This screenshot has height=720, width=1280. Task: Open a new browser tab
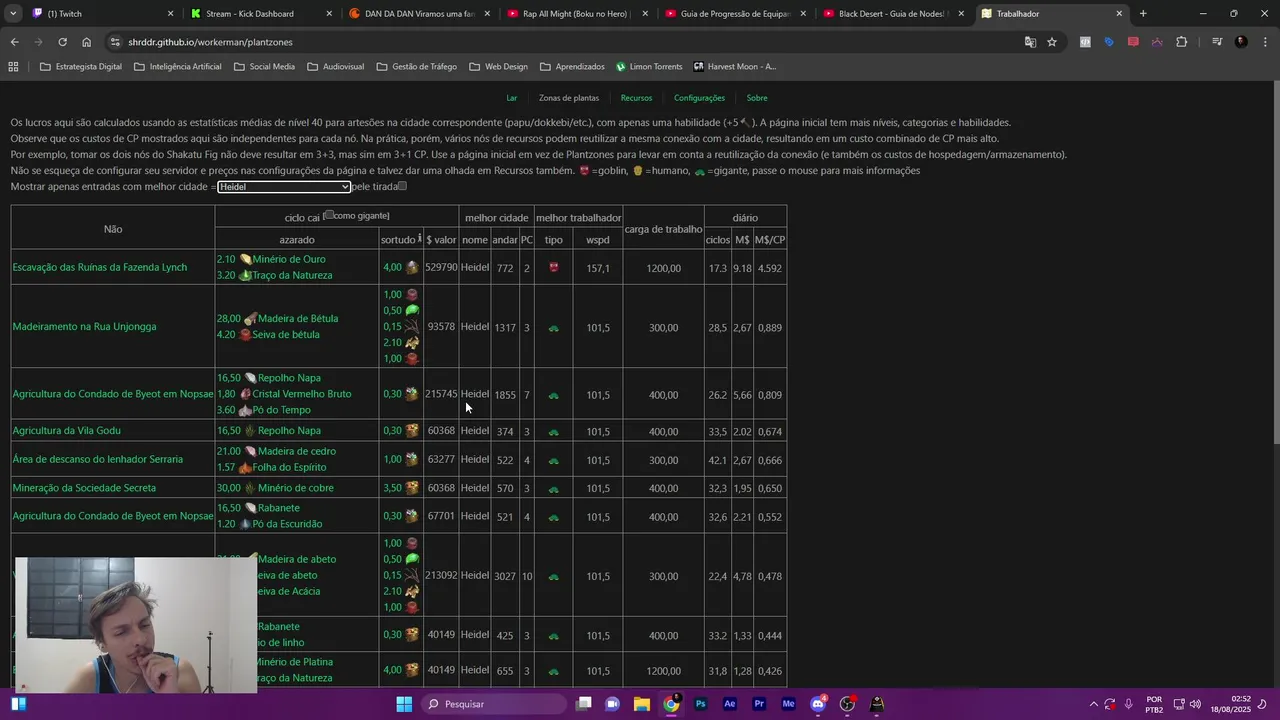coord(1143,14)
